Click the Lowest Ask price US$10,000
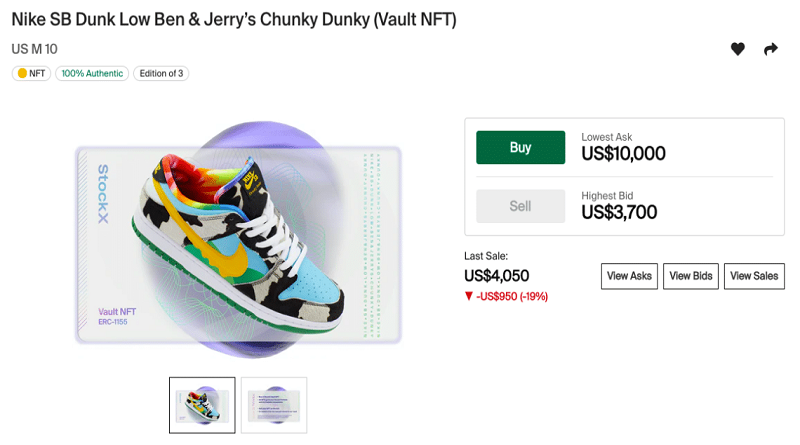The height and width of the screenshot is (445, 800). point(623,154)
